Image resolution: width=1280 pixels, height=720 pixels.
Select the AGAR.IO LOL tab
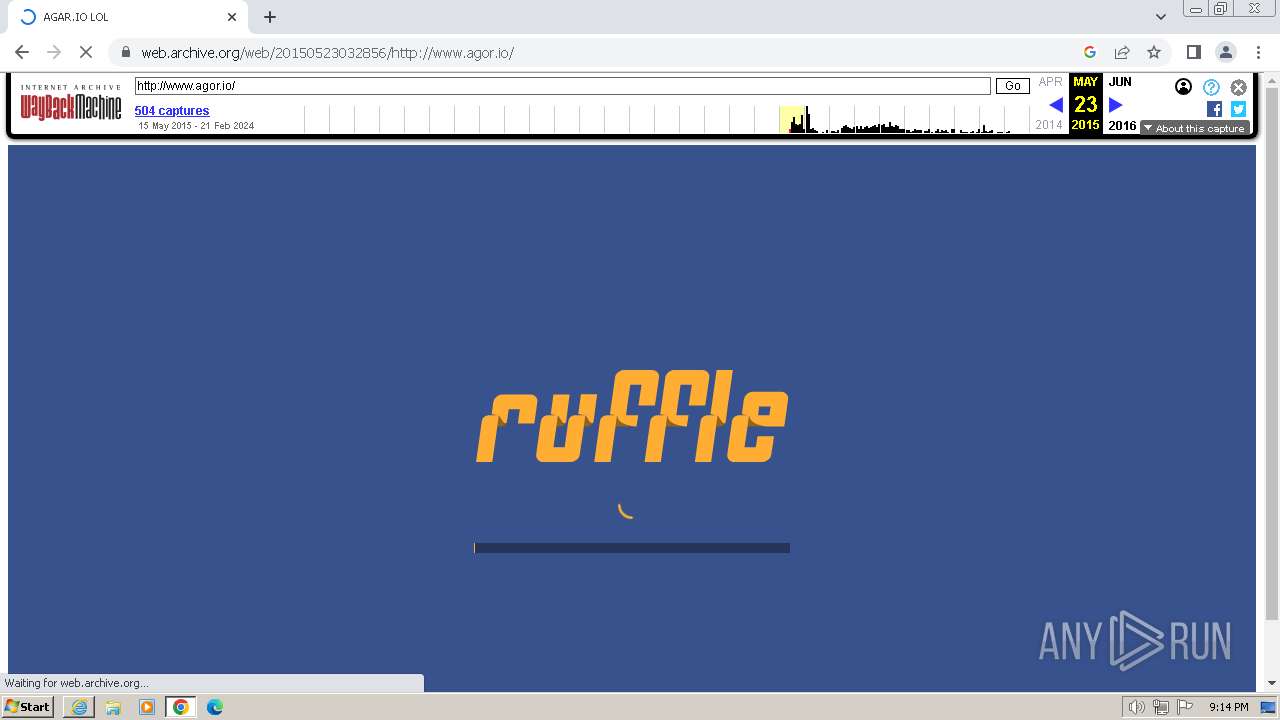(127, 17)
